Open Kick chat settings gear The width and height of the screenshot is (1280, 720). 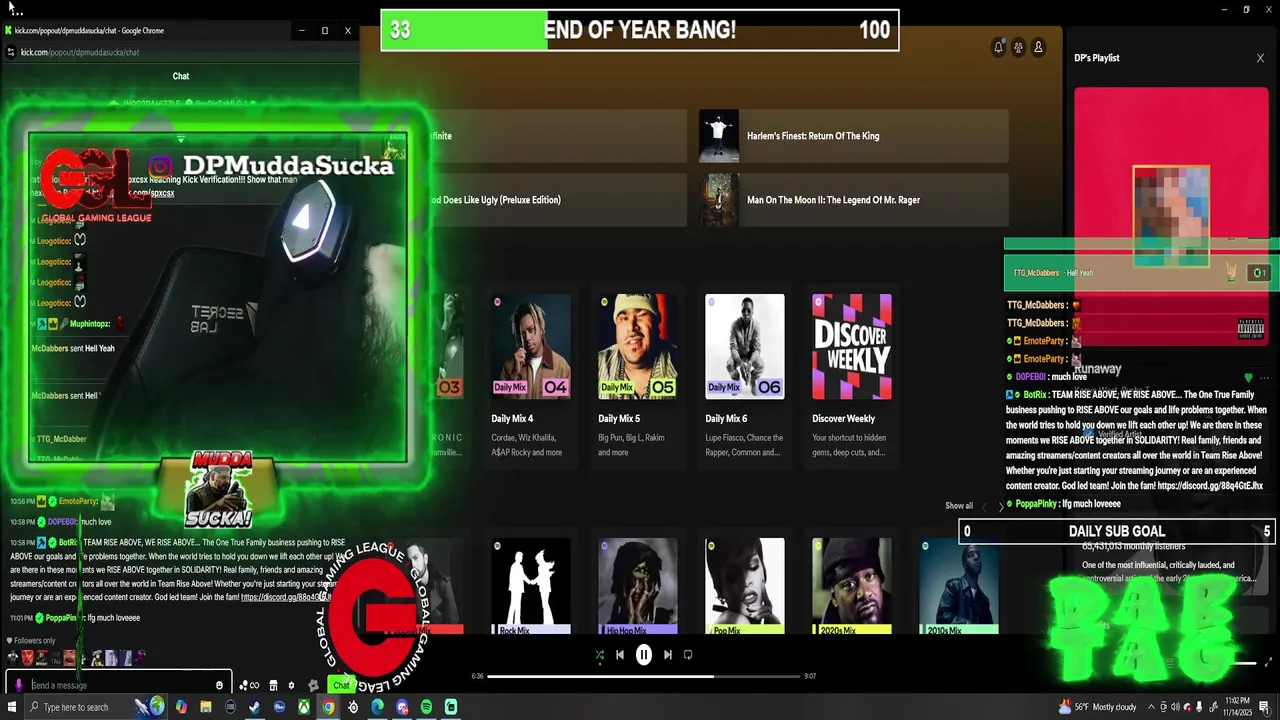(291, 685)
